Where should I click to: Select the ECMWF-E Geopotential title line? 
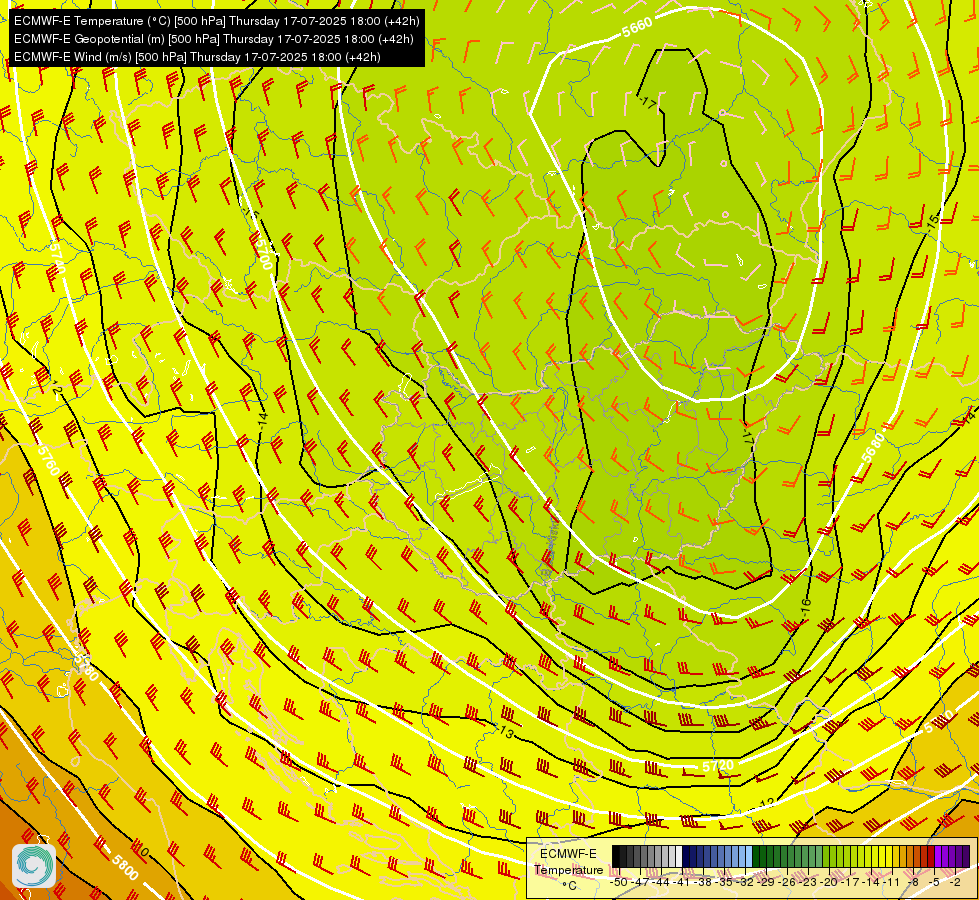tap(214, 39)
